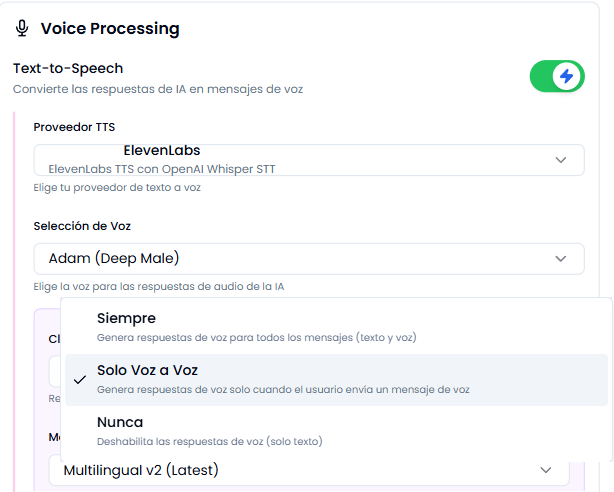Click the chevron arrow in the Proveedor TTS field

click(x=562, y=160)
